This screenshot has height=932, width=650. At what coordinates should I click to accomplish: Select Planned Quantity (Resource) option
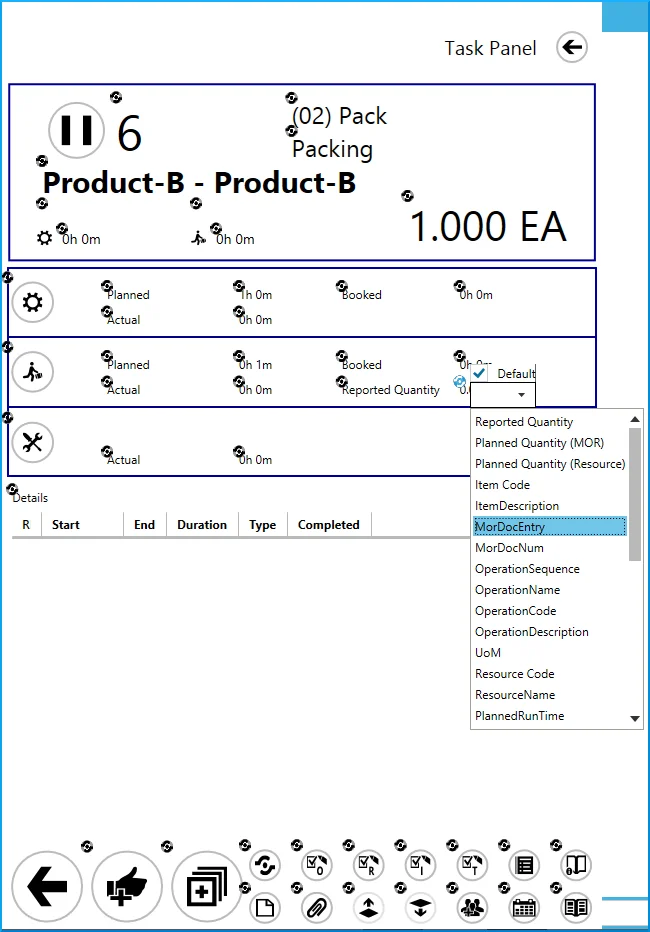pos(550,464)
